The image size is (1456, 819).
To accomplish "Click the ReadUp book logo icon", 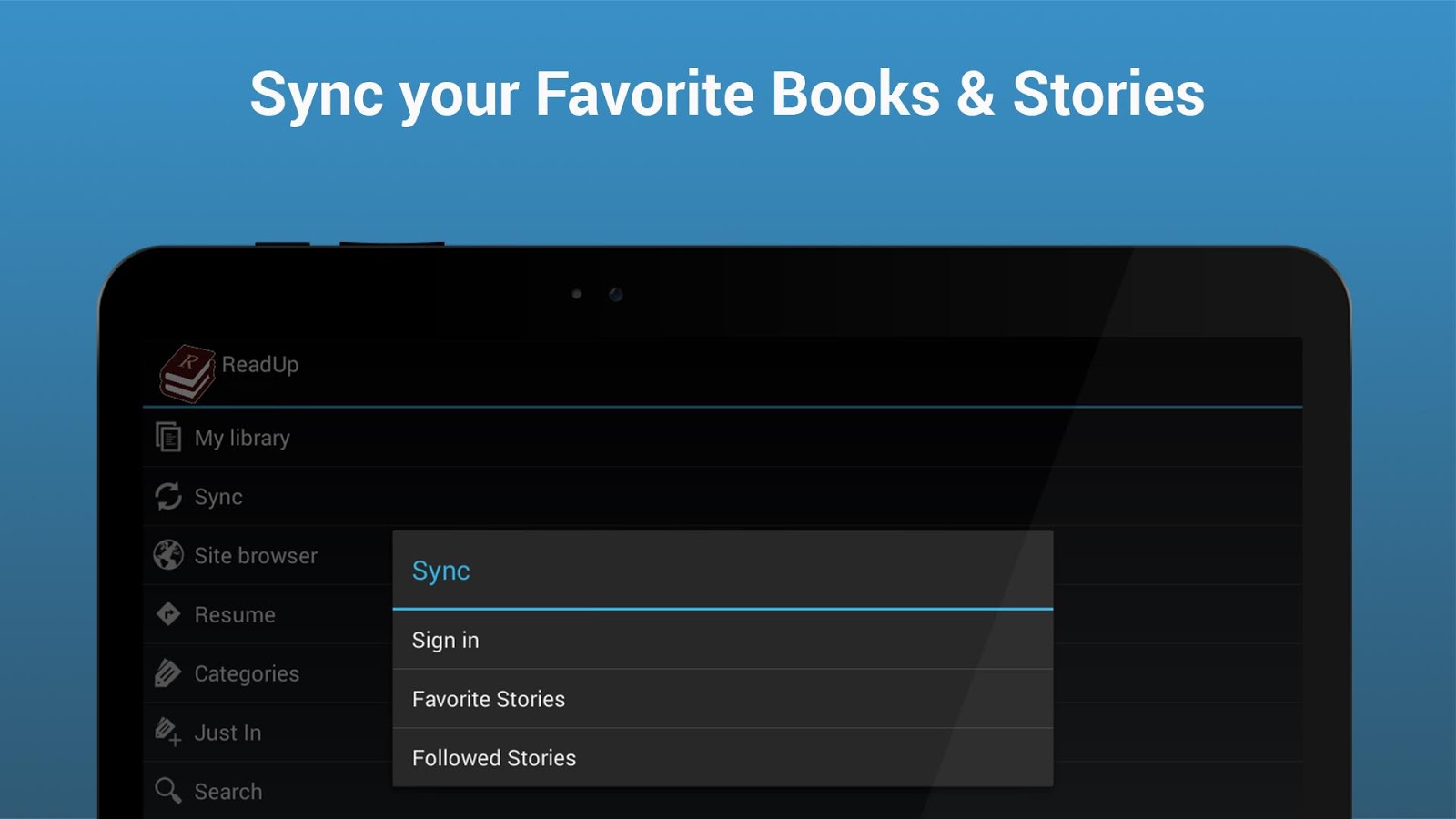I will tap(185, 373).
